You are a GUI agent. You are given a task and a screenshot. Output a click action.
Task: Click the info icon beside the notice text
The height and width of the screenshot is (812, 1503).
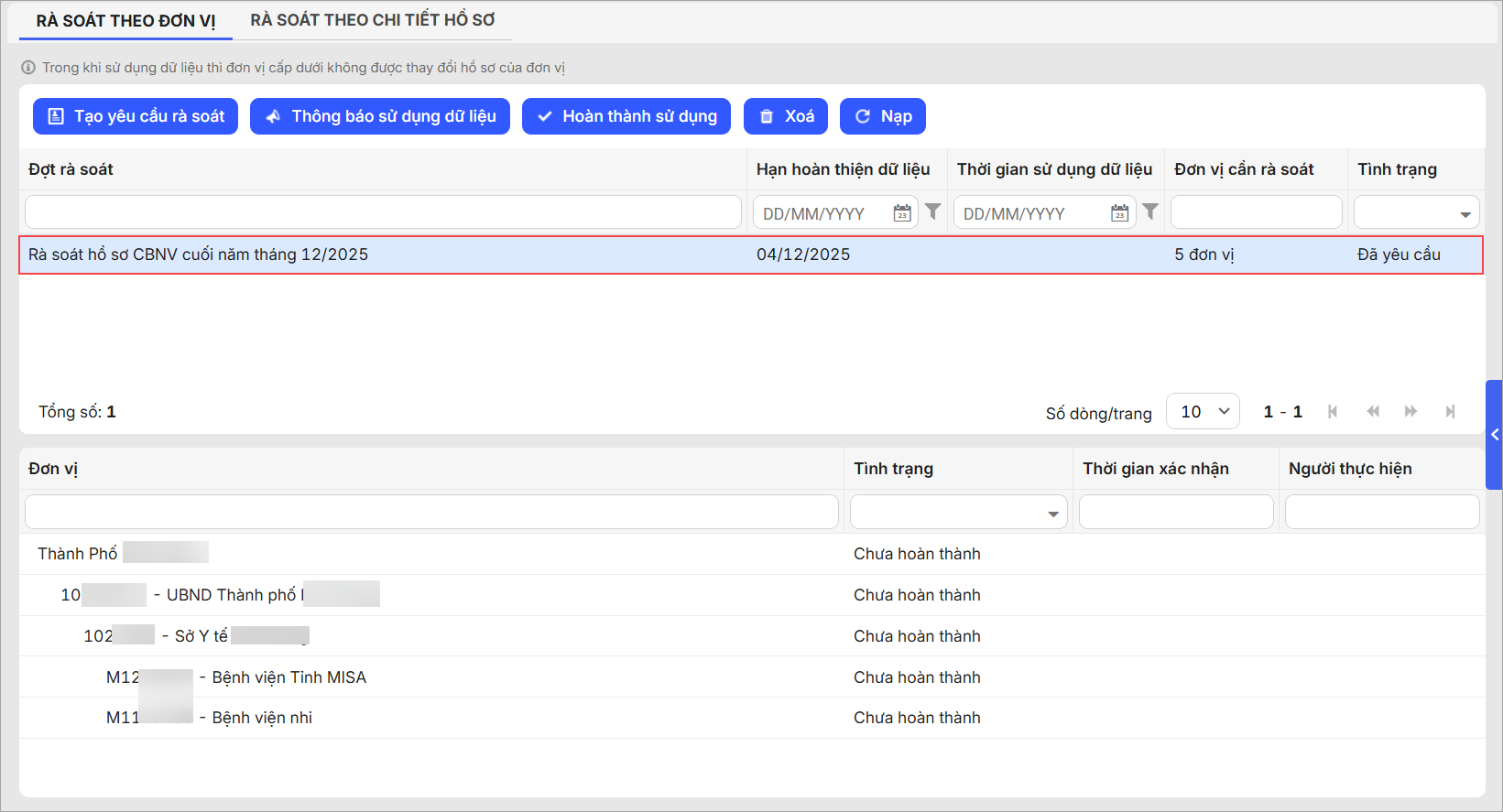(28, 68)
